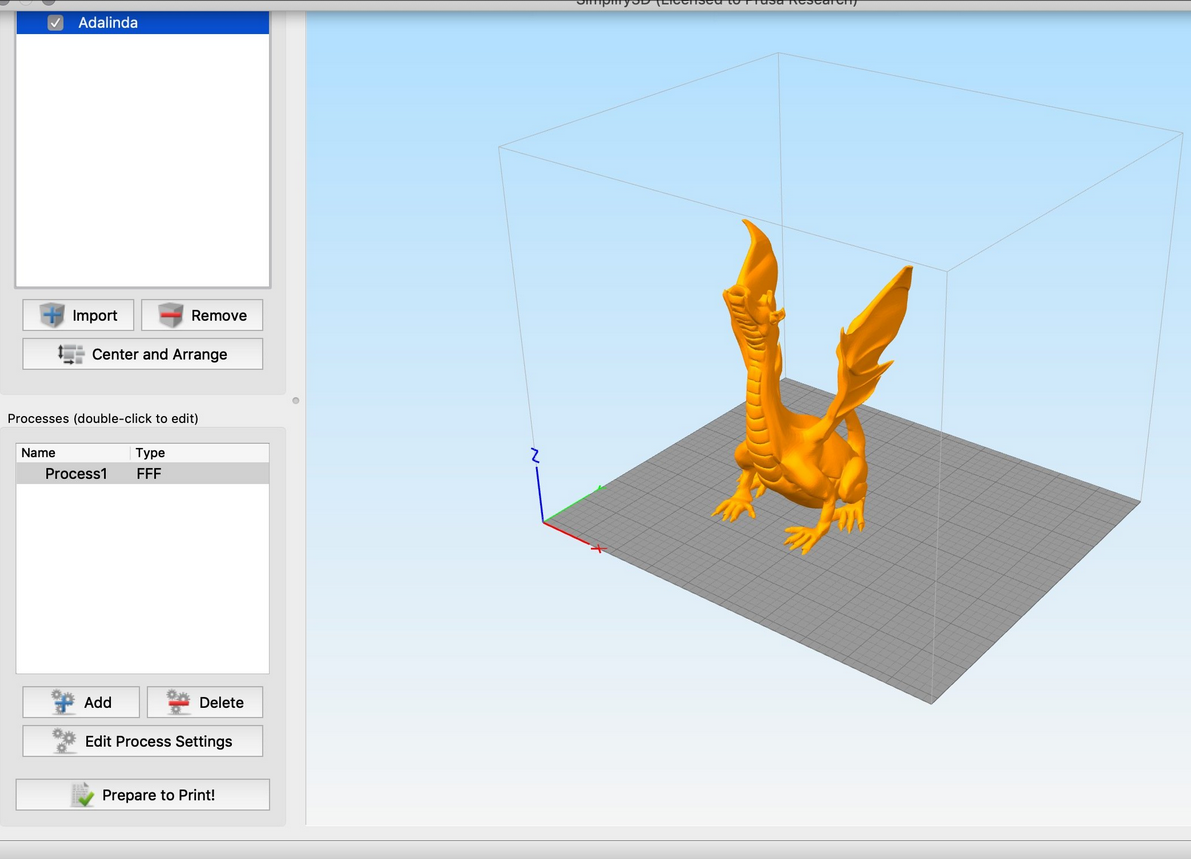Click the Remove button
The width and height of the screenshot is (1191, 859).
[202, 315]
